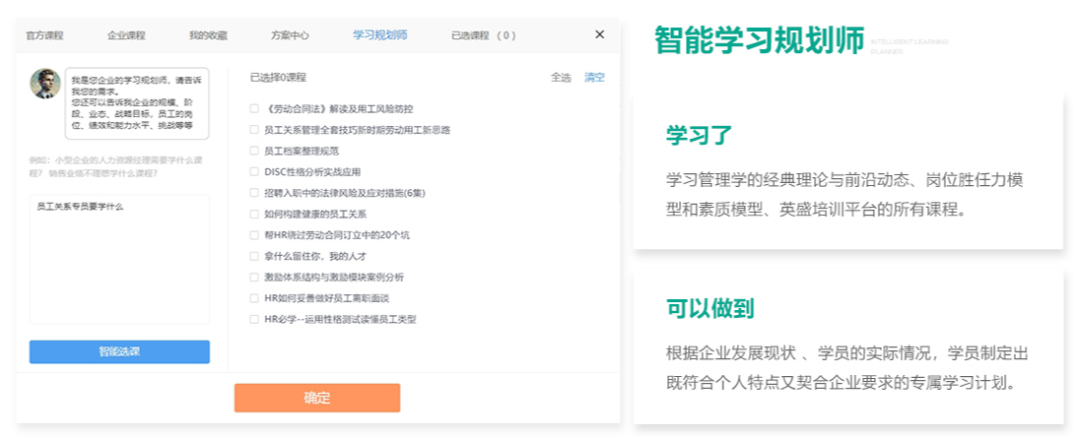Image resolution: width=1080 pixels, height=439 pixels.
Task: Click the 全选 select-all link
Action: click(561, 77)
